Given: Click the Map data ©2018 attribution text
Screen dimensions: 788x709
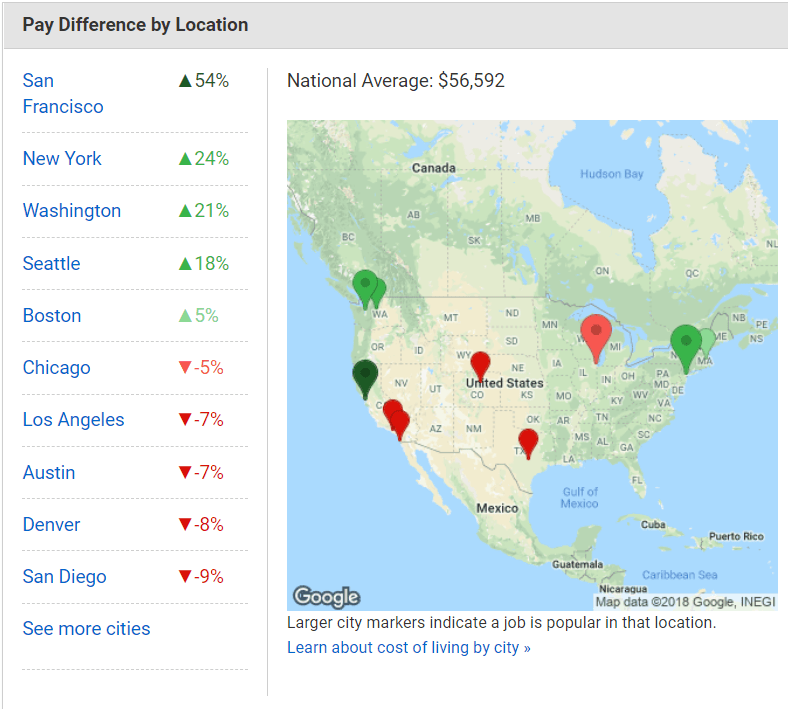Looking at the screenshot, I should [x=685, y=602].
